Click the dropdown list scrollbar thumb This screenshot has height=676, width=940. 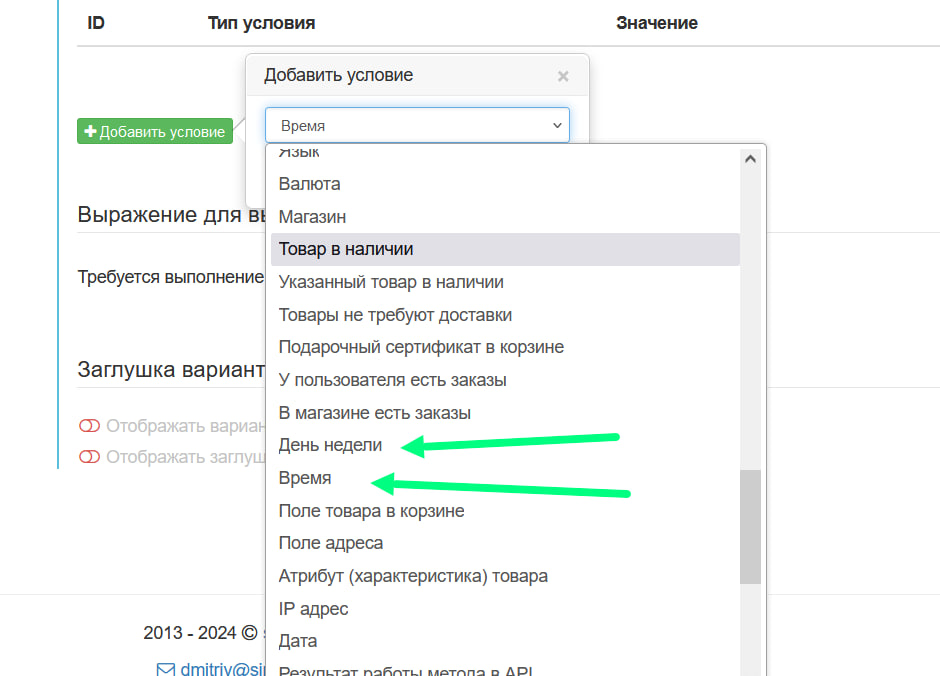[x=750, y=526]
